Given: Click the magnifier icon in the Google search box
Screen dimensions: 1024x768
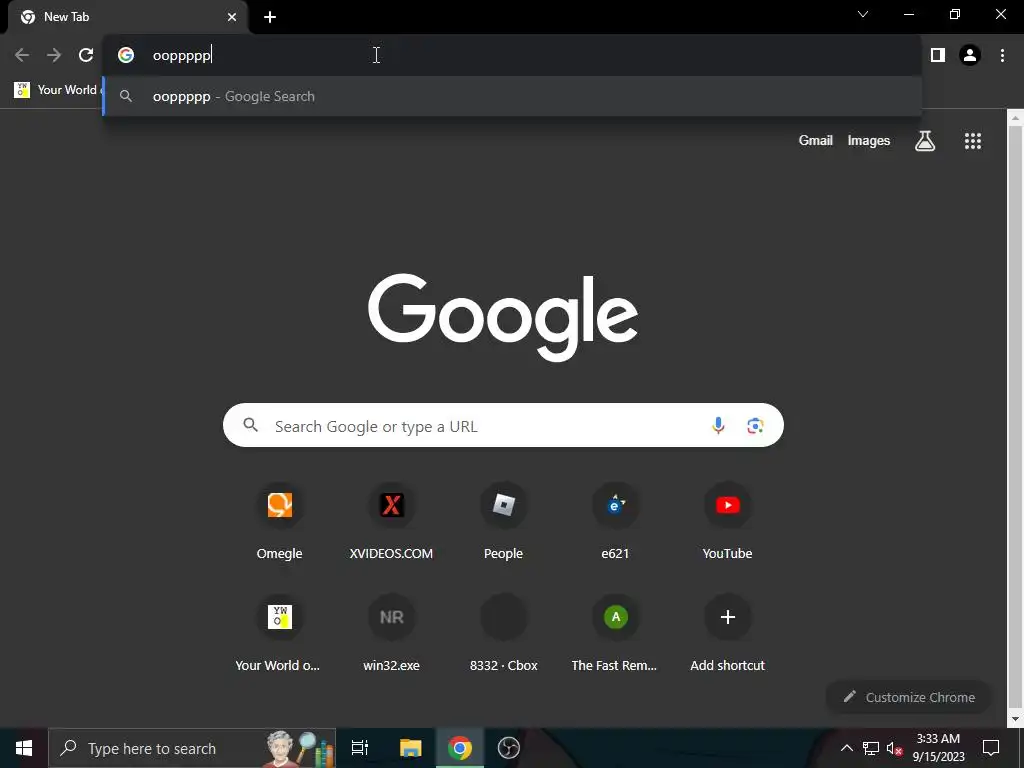Looking at the screenshot, I should click(251, 425).
